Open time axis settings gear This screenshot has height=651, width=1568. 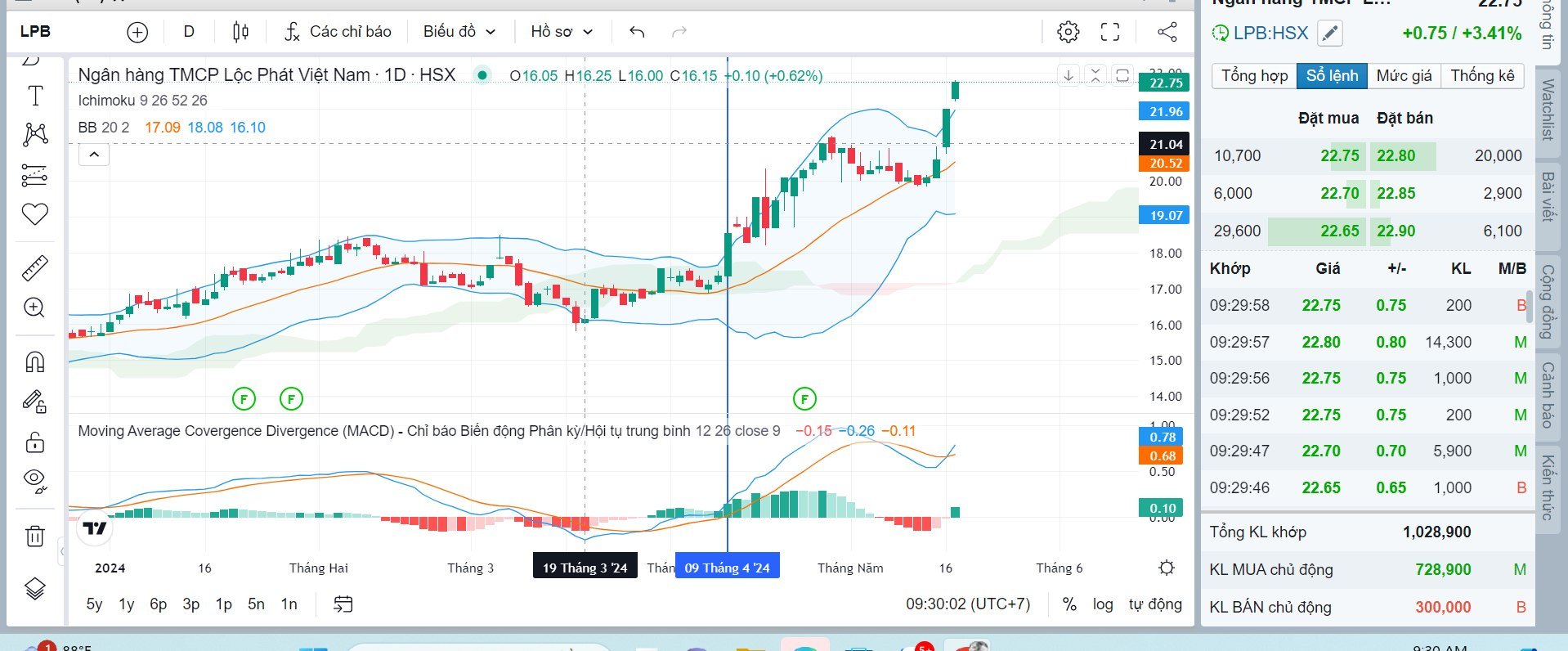(x=1167, y=568)
